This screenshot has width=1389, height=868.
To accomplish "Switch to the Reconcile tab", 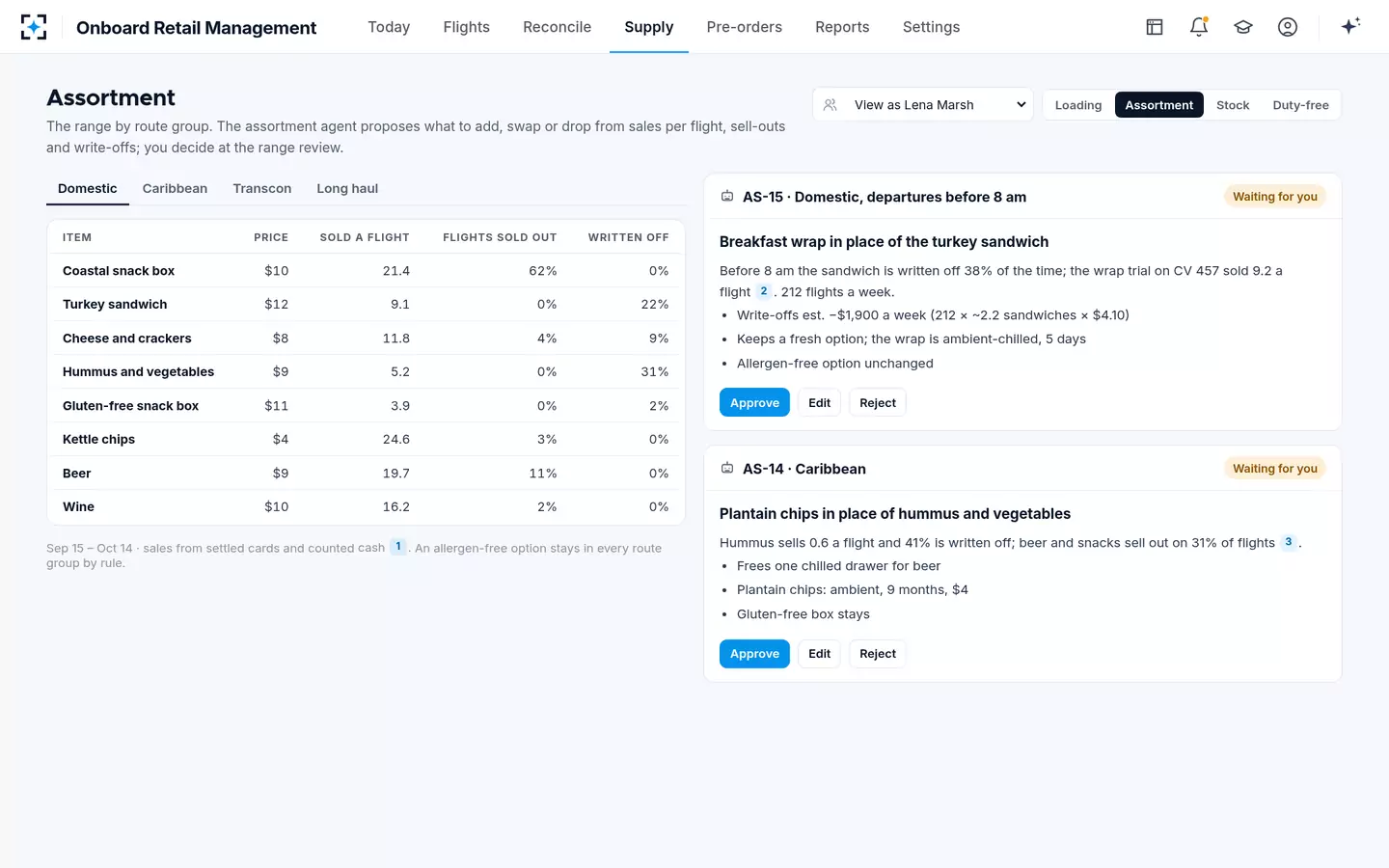I will [x=558, y=27].
